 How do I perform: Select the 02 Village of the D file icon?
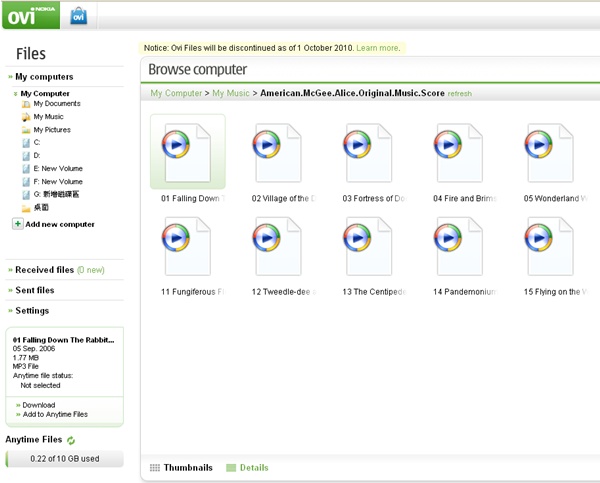pyautogui.click(x=278, y=152)
